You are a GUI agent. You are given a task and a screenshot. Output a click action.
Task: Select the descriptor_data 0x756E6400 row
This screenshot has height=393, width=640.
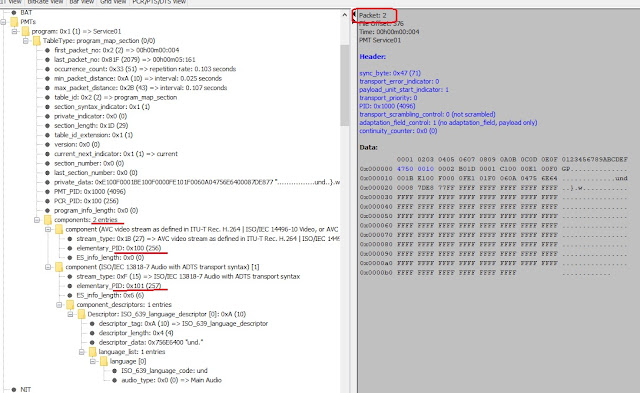[x=151, y=342]
